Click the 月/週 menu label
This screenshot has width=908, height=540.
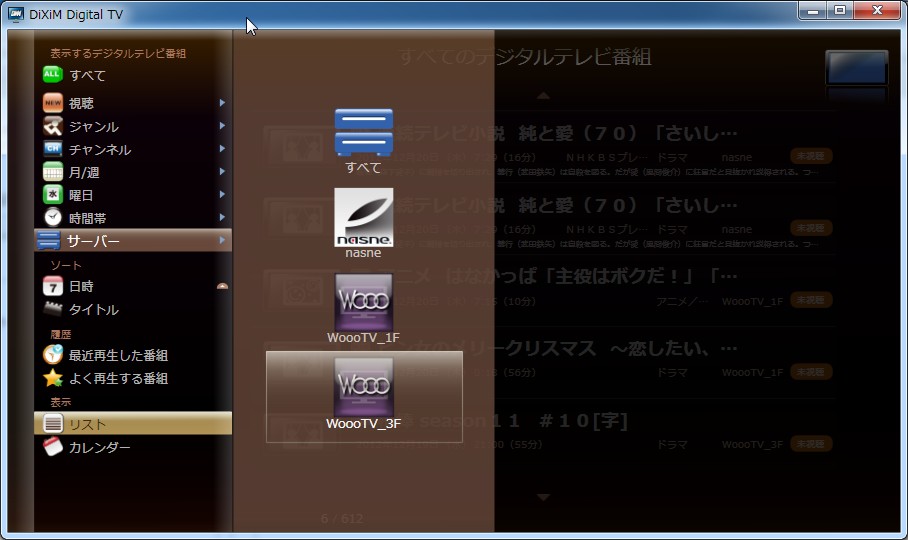tap(84, 172)
